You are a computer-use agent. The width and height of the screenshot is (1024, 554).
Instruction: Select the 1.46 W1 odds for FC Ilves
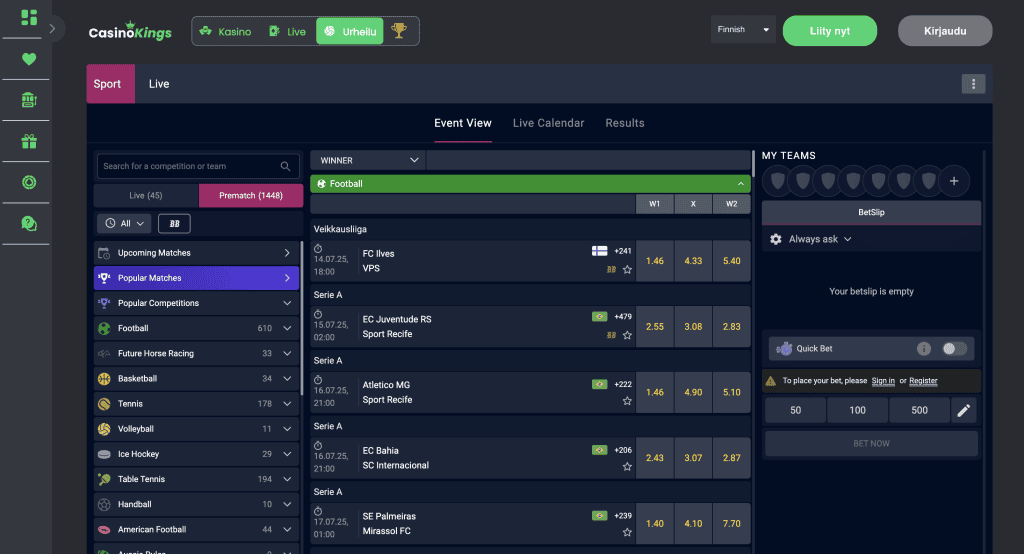(x=654, y=261)
